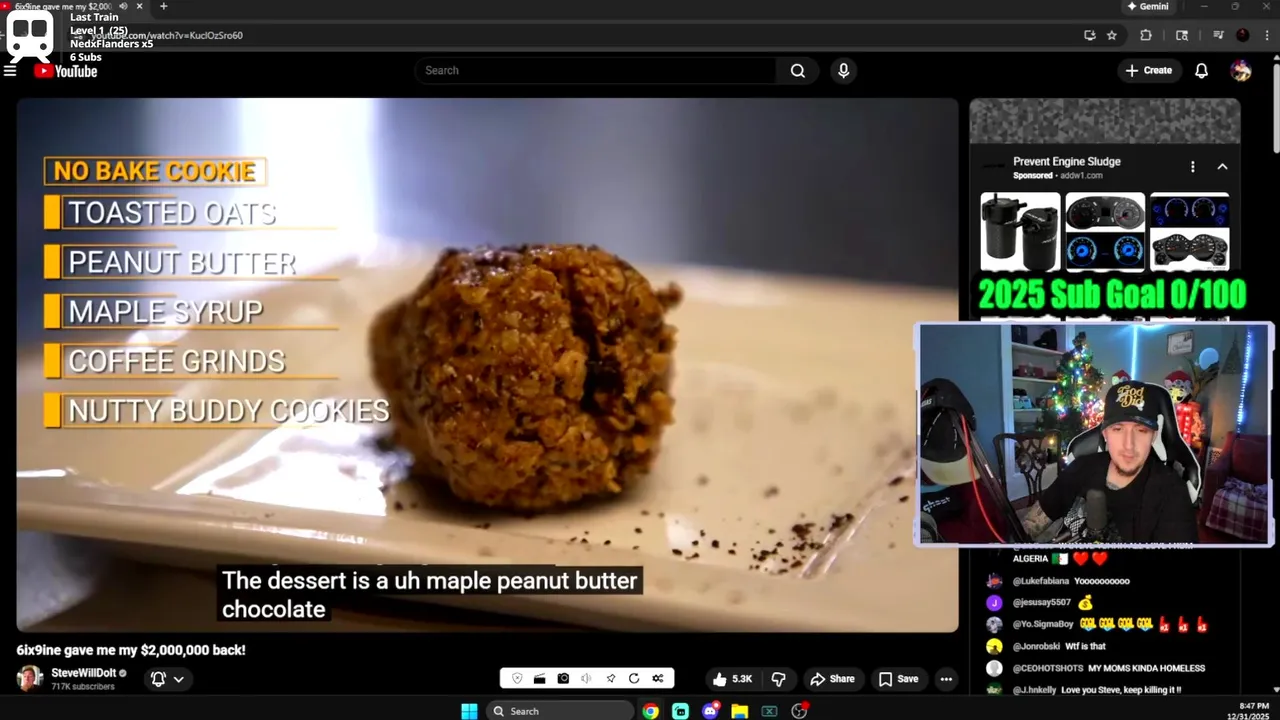Open the YouTube notifications bell
Viewport: 1280px width, 720px height.
(1202, 71)
